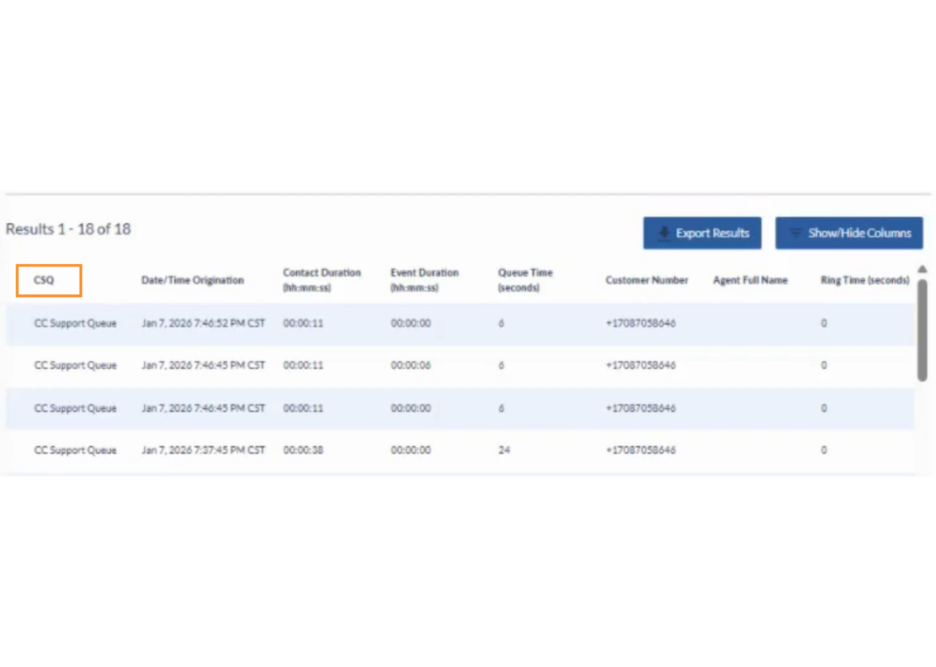Click the 00:00:38 contact duration cell
Screen dimensions: 936x667
[x=303, y=451]
